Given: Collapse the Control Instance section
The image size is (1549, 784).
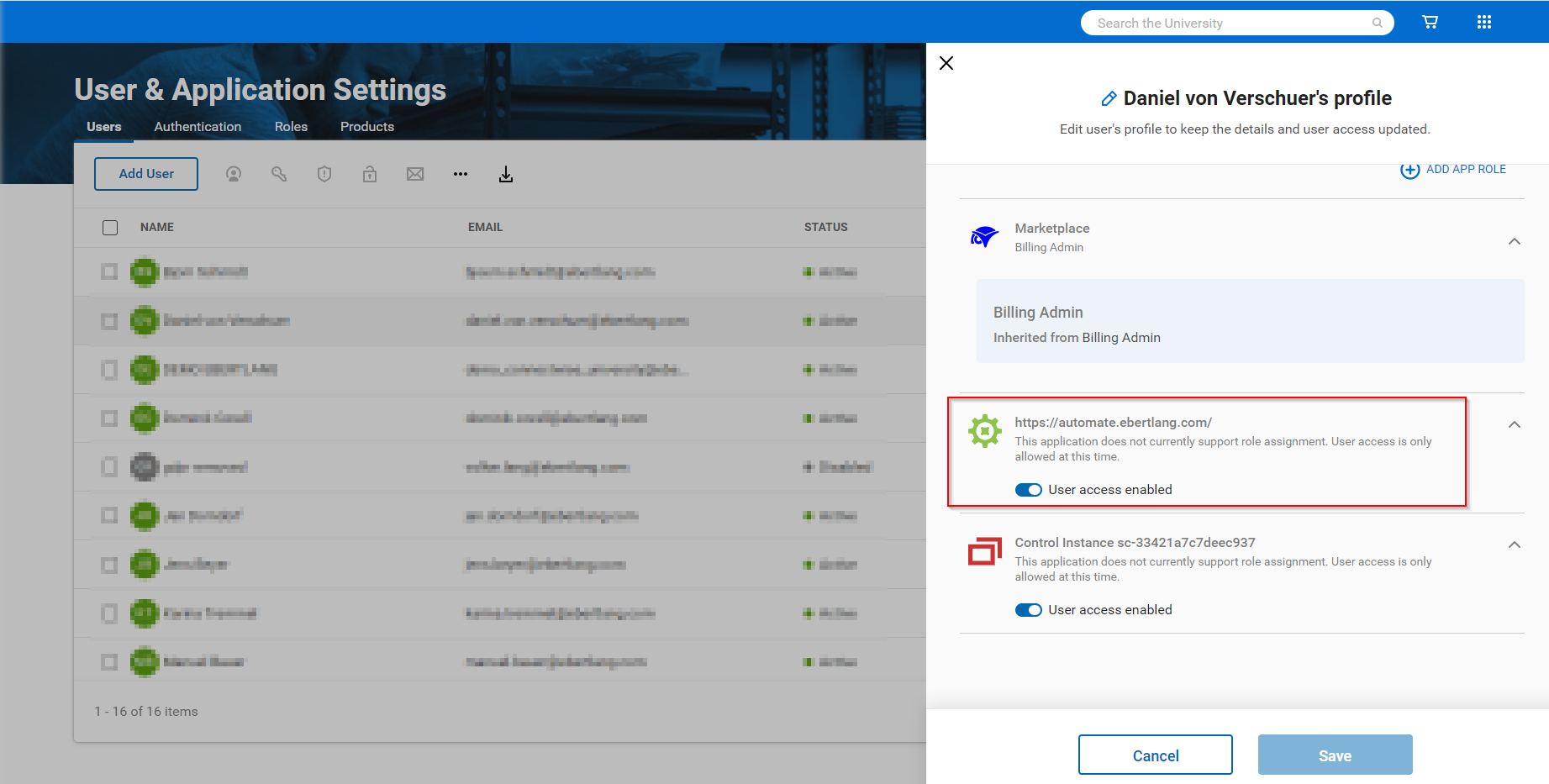Looking at the screenshot, I should tap(1514, 545).
